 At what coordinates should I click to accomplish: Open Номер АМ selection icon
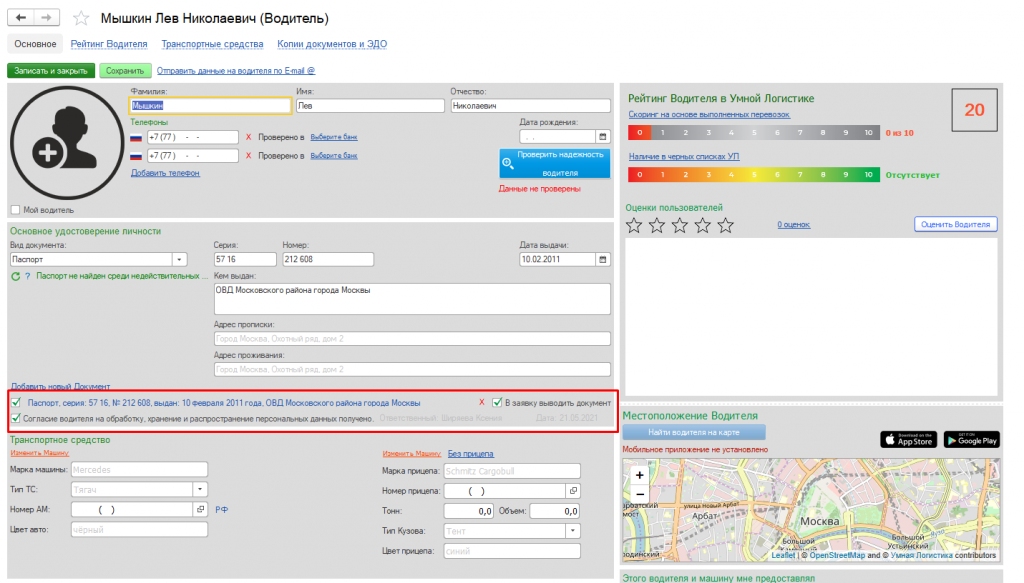click(201, 509)
